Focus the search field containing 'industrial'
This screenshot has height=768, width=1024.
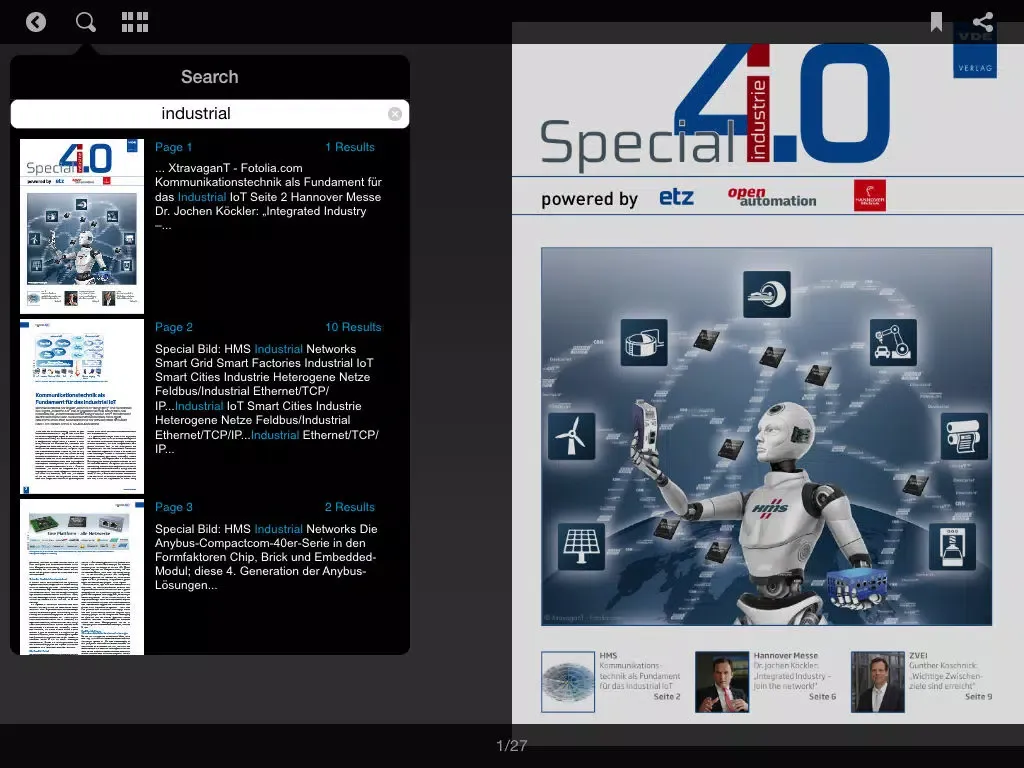click(210, 114)
